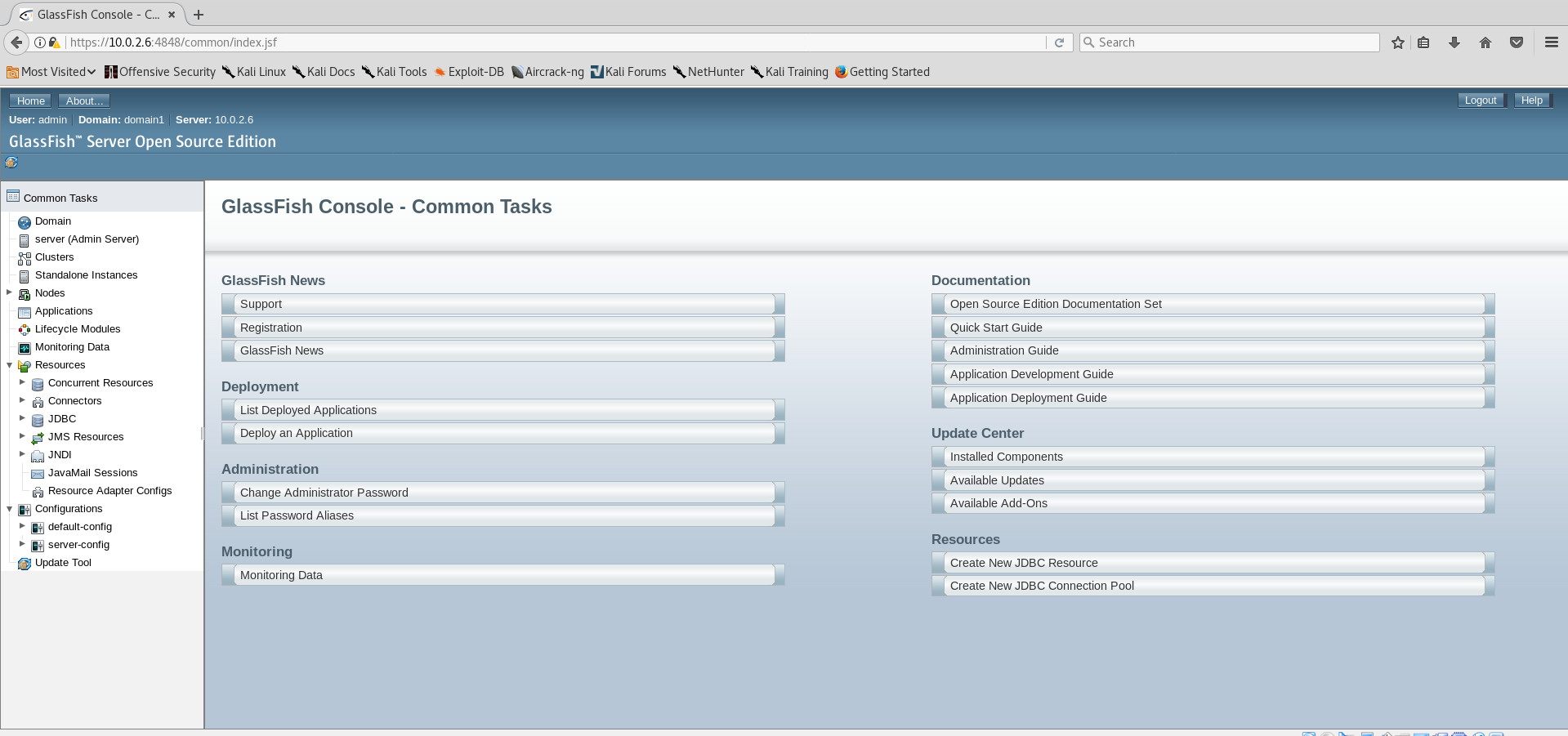Expand the Nodes tree node

[9, 292]
